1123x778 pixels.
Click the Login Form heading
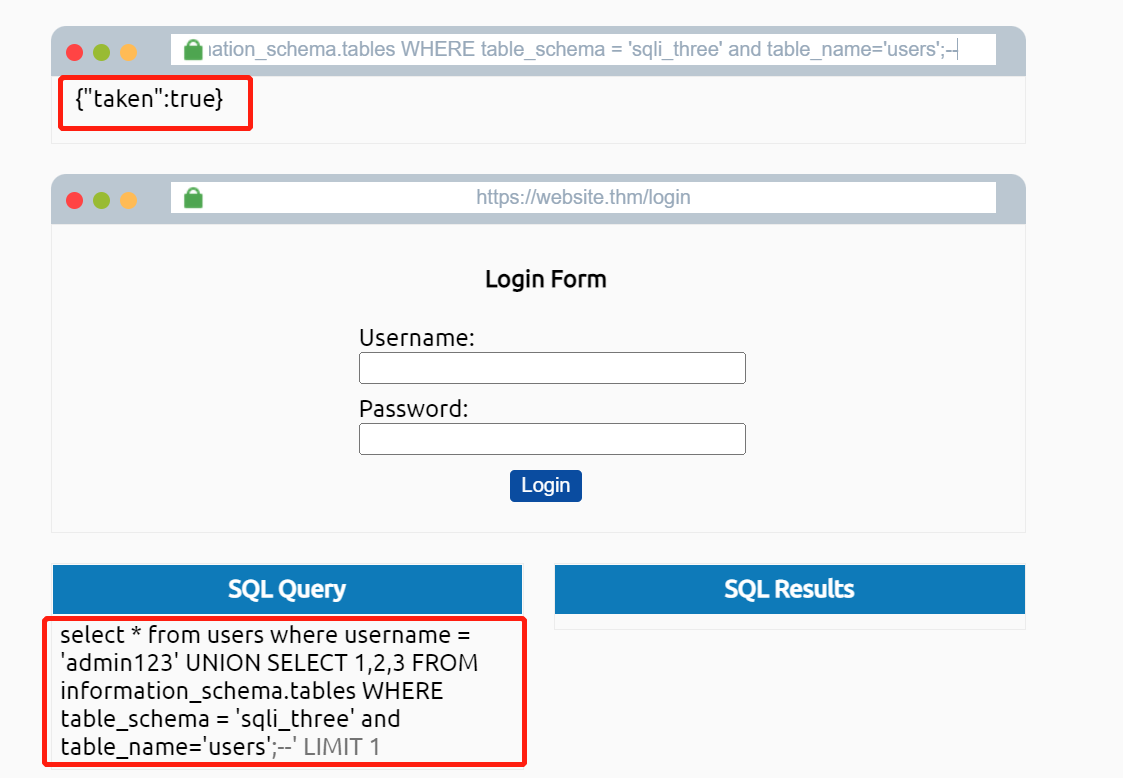pyautogui.click(x=545, y=279)
